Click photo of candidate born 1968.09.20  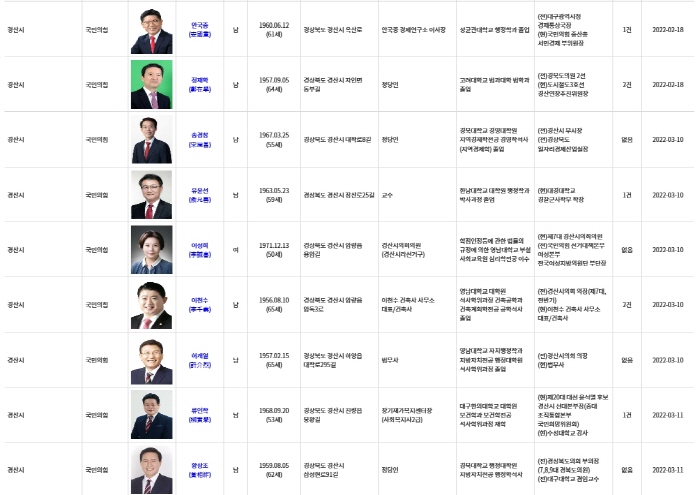tap(151, 415)
